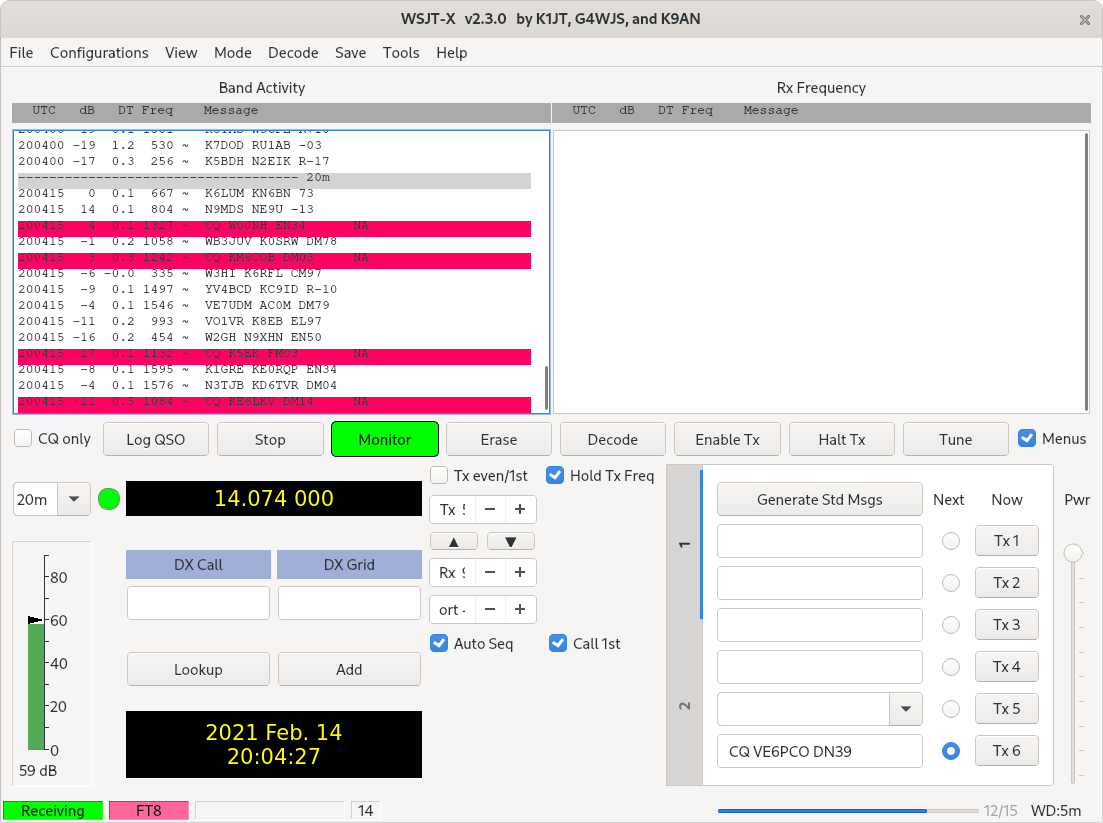The image size is (1103, 823).
Task: Start tuning with the Tune button
Action: pyautogui.click(x=955, y=440)
